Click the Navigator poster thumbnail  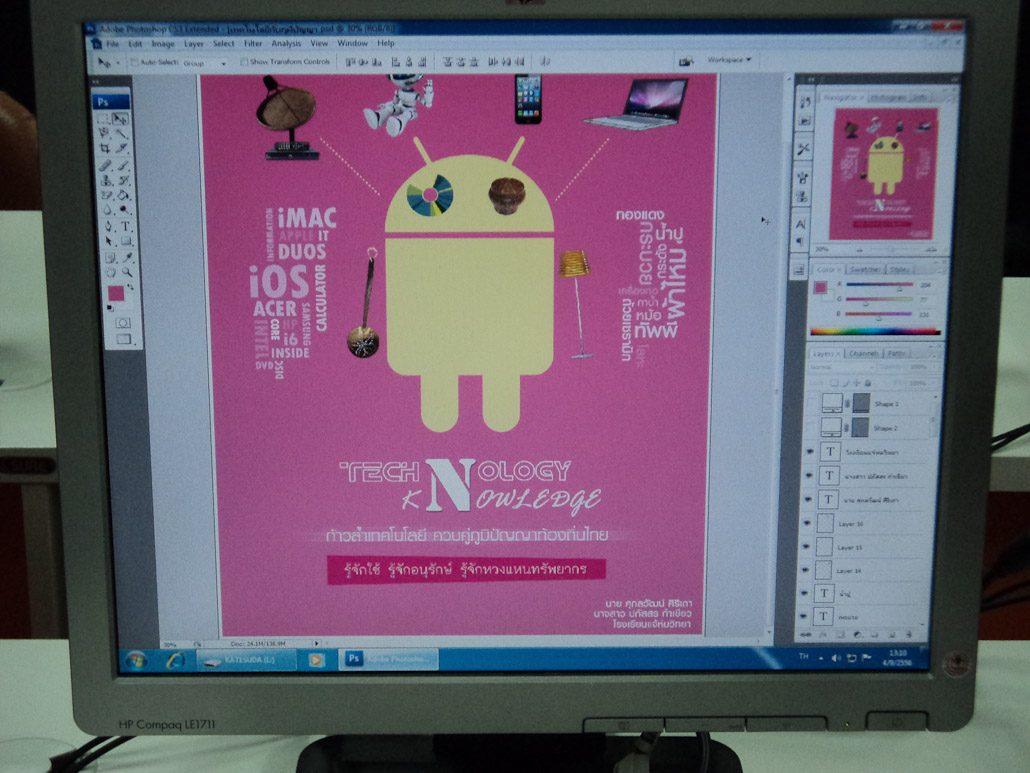(884, 174)
